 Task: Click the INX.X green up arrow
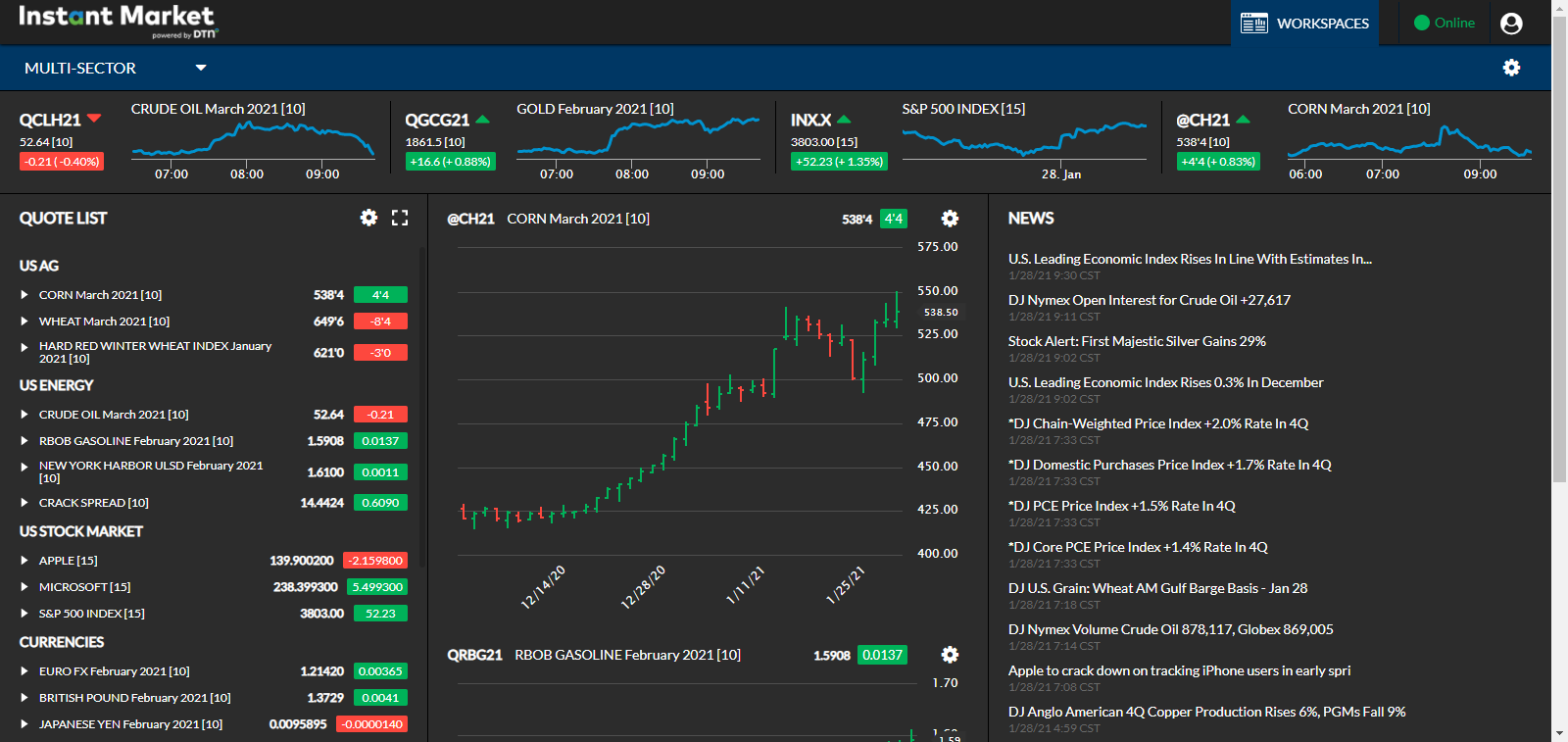(844, 119)
